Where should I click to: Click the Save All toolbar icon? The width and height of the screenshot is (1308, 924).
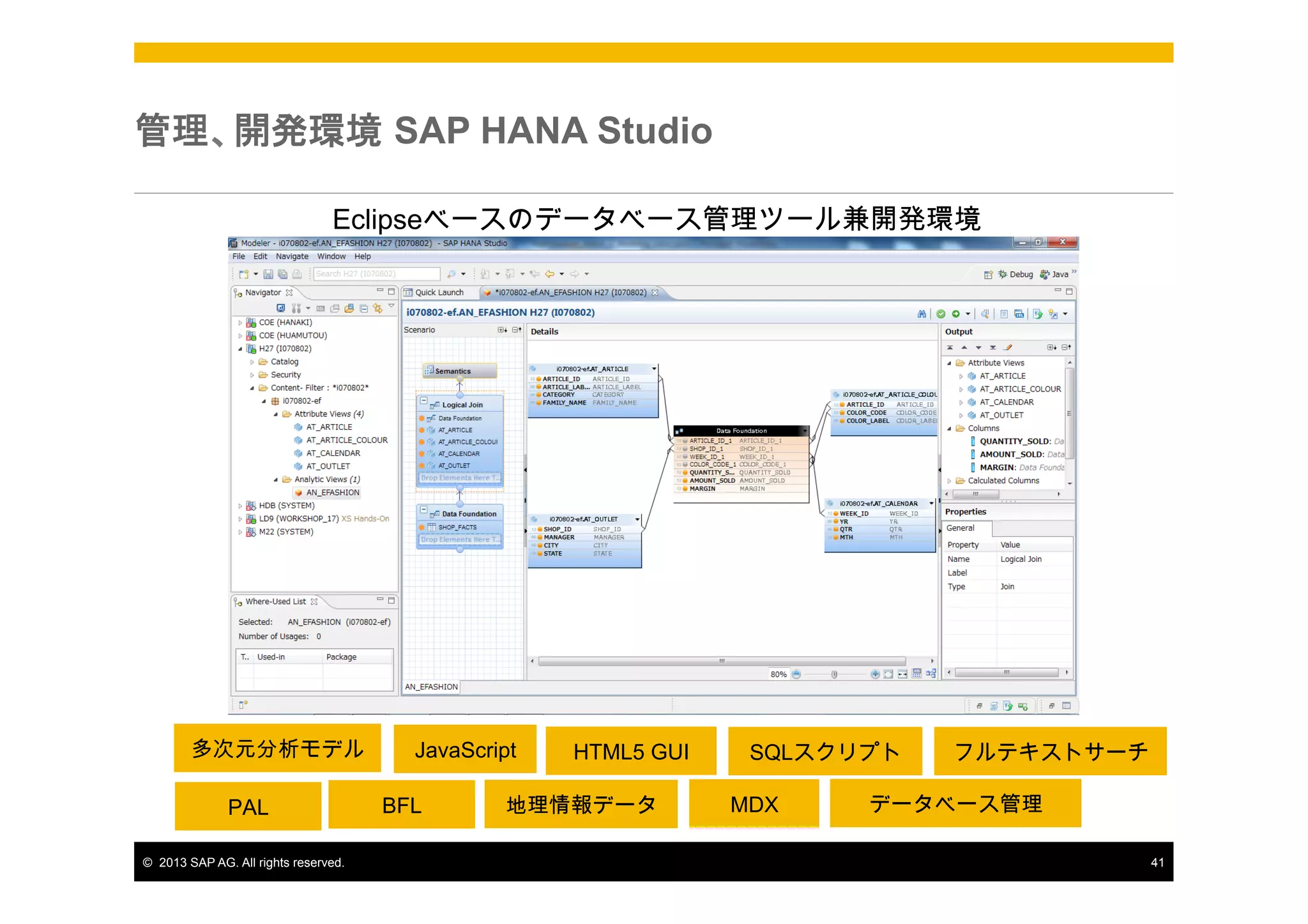pos(282,275)
